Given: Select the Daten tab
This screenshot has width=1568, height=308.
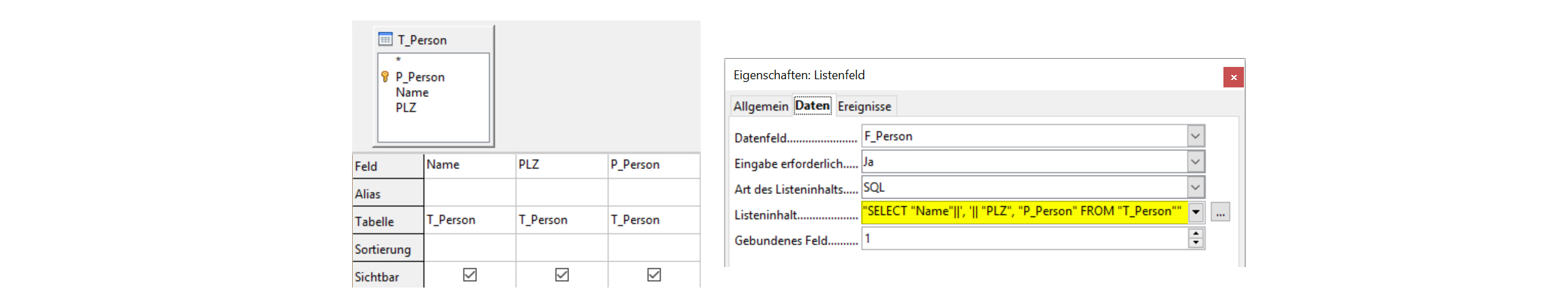Looking at the screenshot, I should pos(812,106).
